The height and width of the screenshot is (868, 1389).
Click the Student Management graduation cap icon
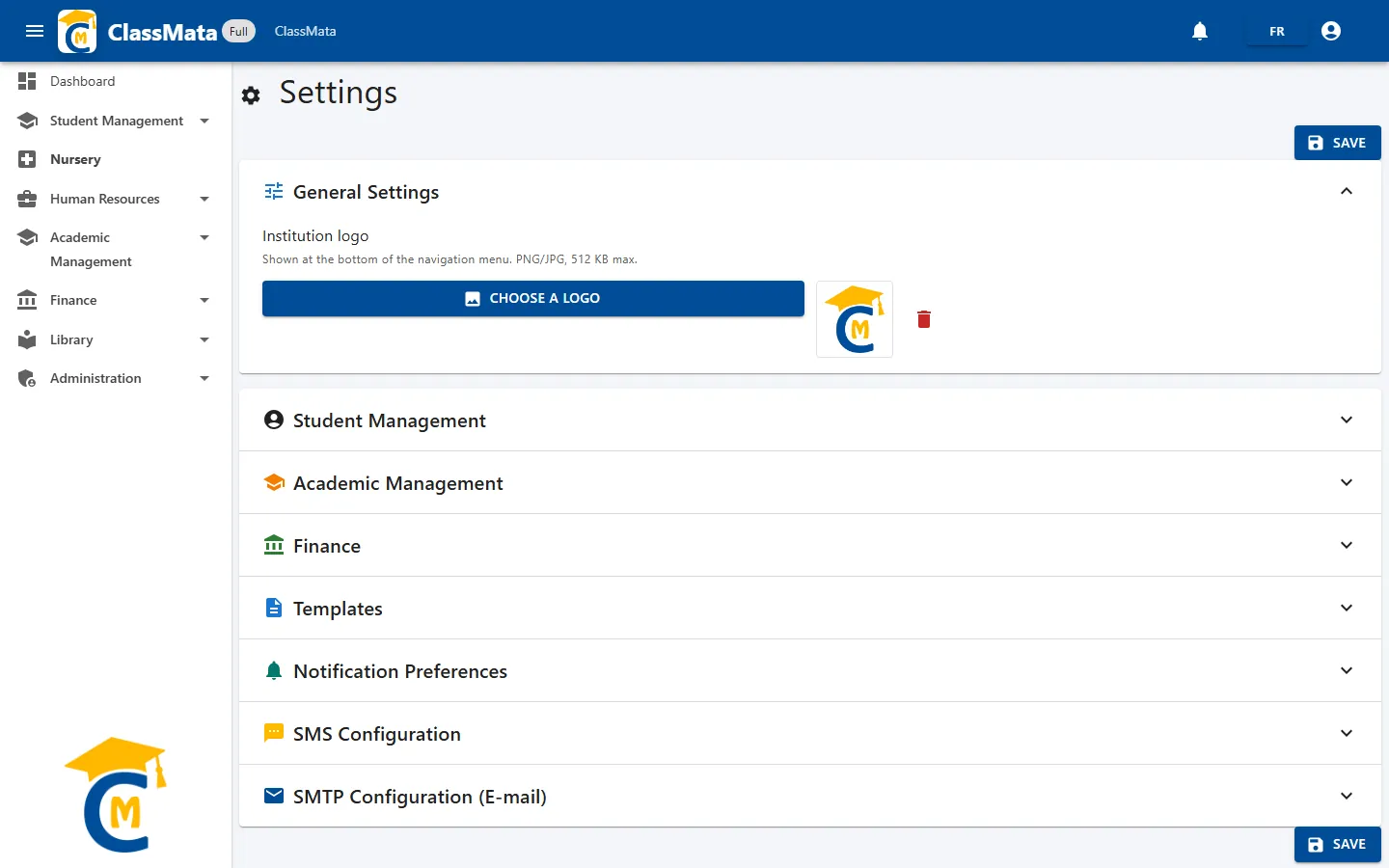point(27,121)
